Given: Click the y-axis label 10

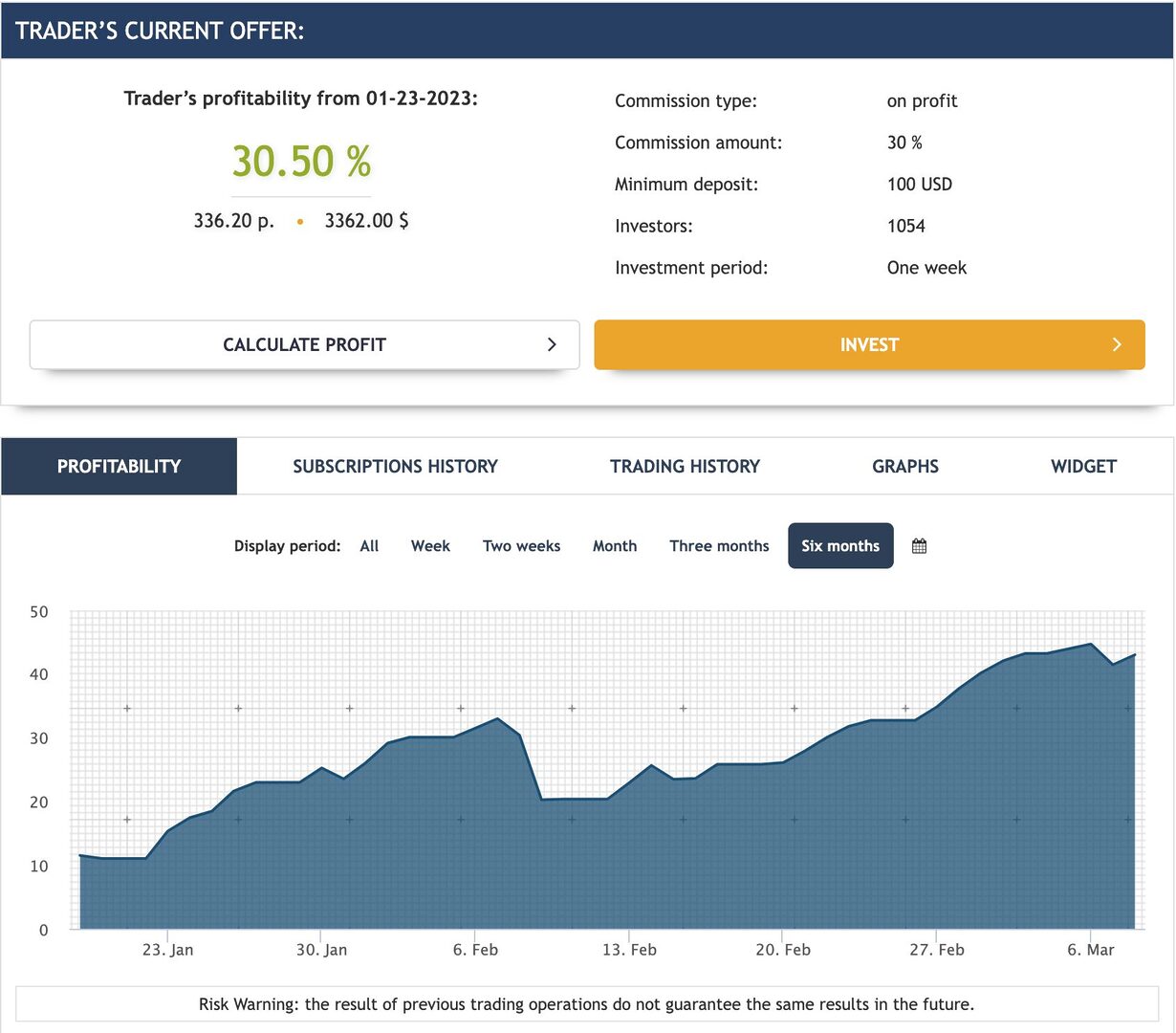Looking at the screenshot, I should pyautogui.click(x=39, y=867).
